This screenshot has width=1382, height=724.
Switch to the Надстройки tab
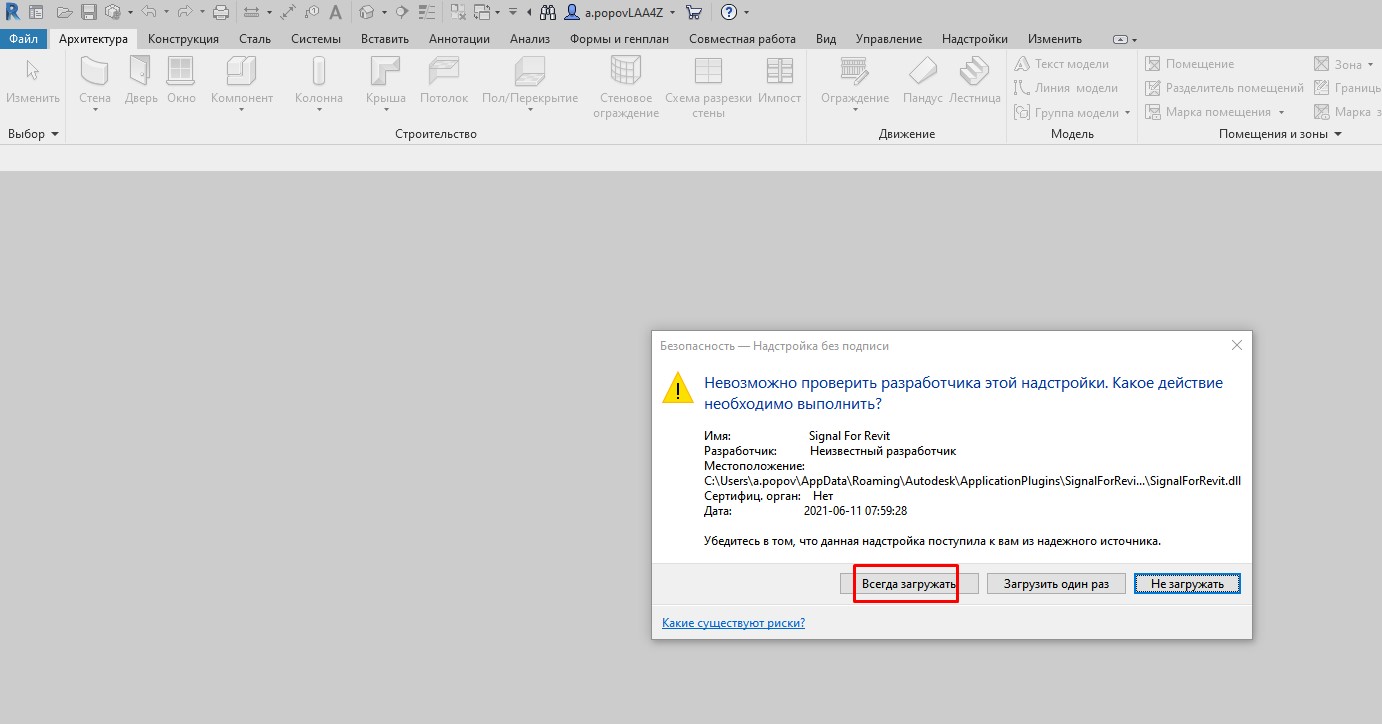(975, 39)
